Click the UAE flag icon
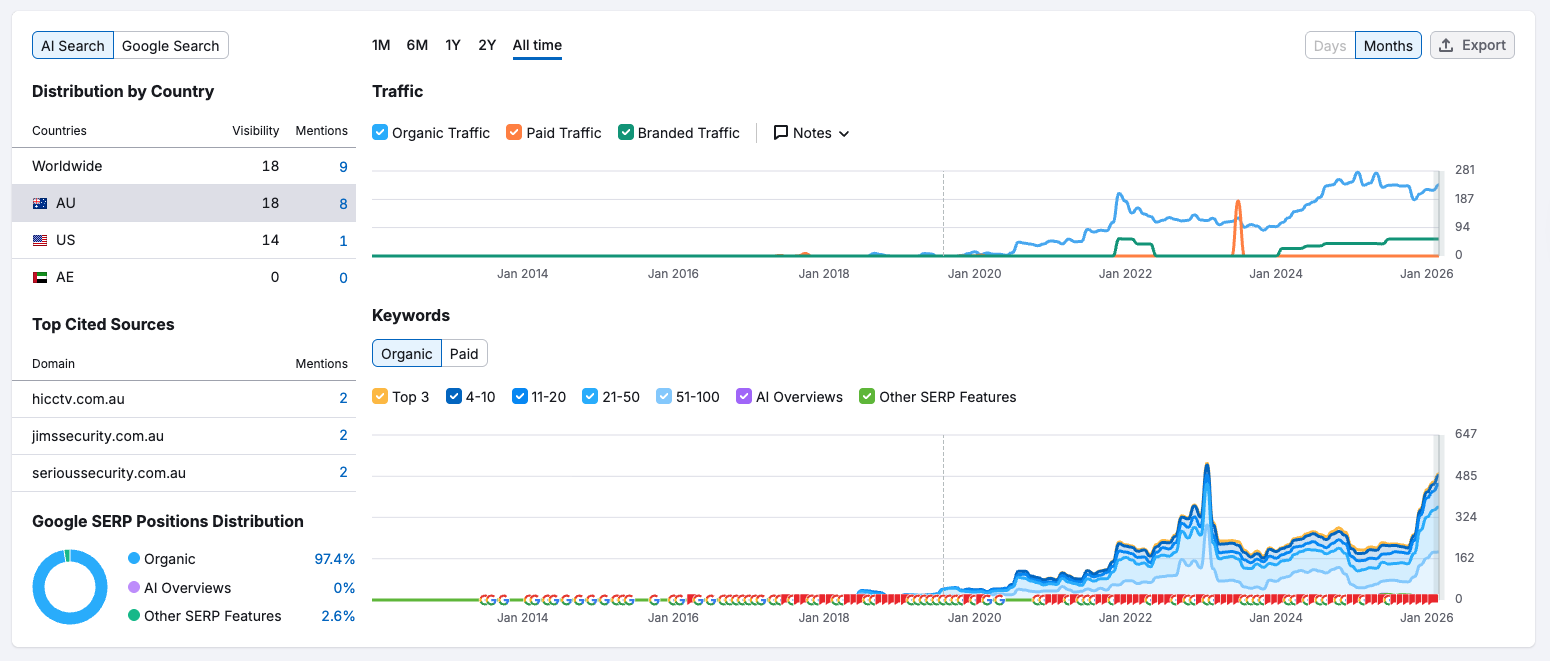1550x661 pixels. (40, 277)
